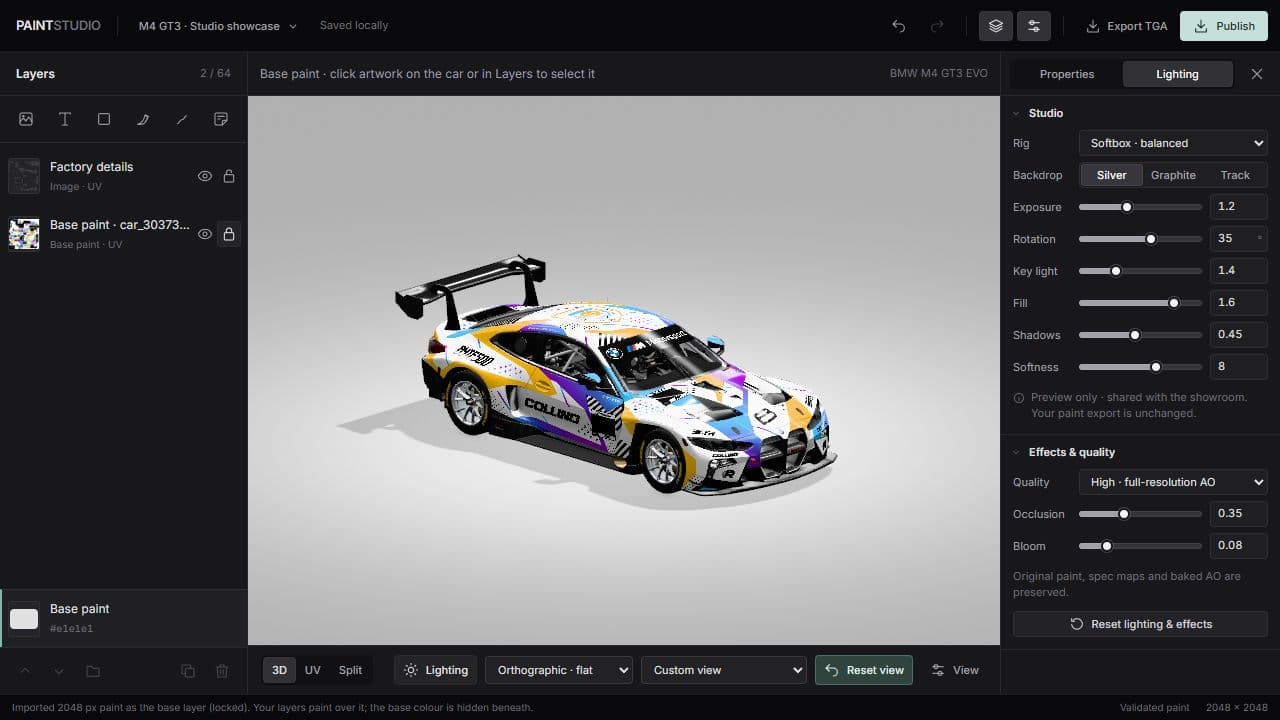This screenshot has width=1280, height=720.
Task: Click the Bloom value field 0.08
Action: 1238,546
